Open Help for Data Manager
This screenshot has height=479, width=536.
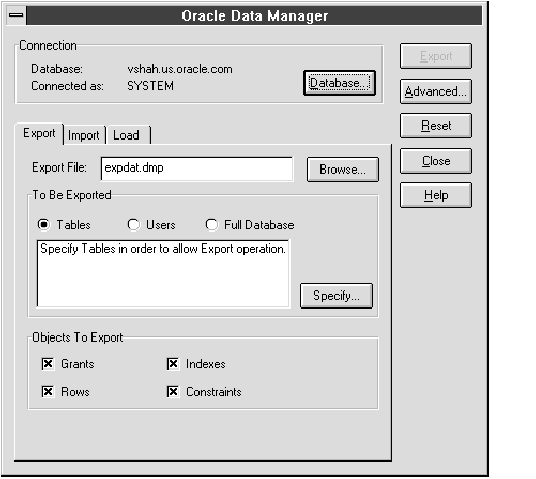436,195
